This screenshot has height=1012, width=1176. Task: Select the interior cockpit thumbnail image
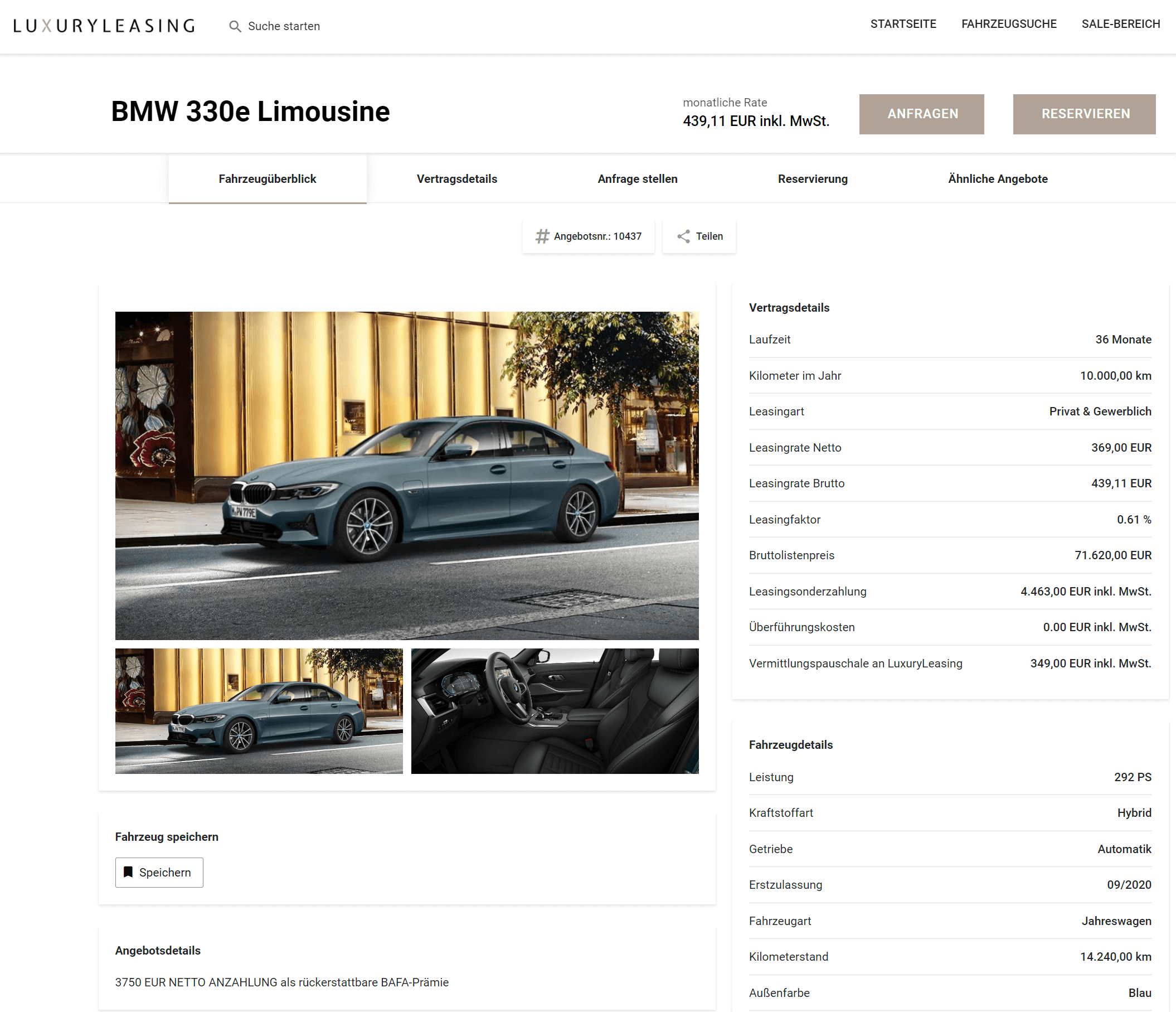pos(555,711)
